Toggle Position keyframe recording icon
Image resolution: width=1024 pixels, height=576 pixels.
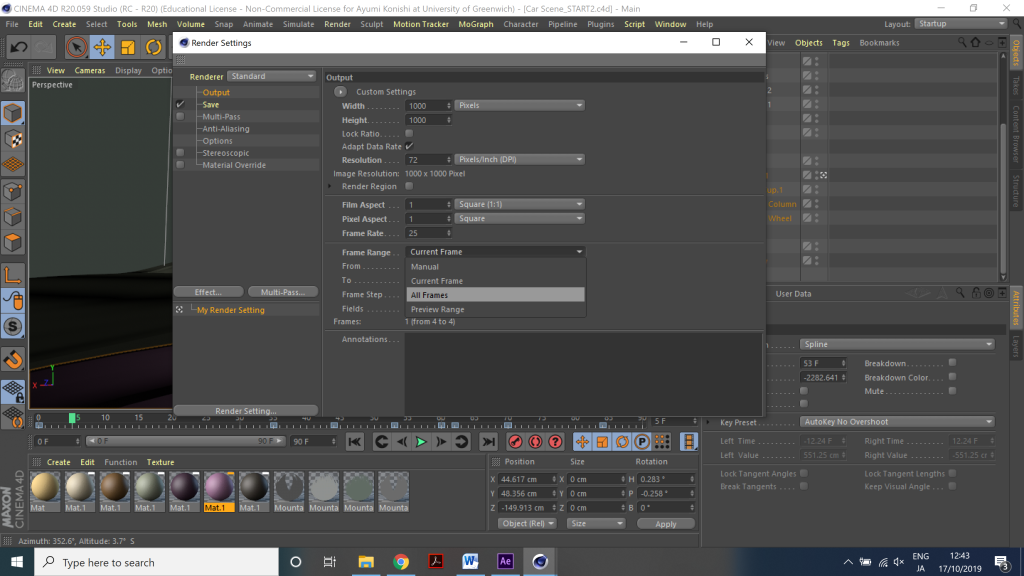pyautogui.click(x=582, y=442)
